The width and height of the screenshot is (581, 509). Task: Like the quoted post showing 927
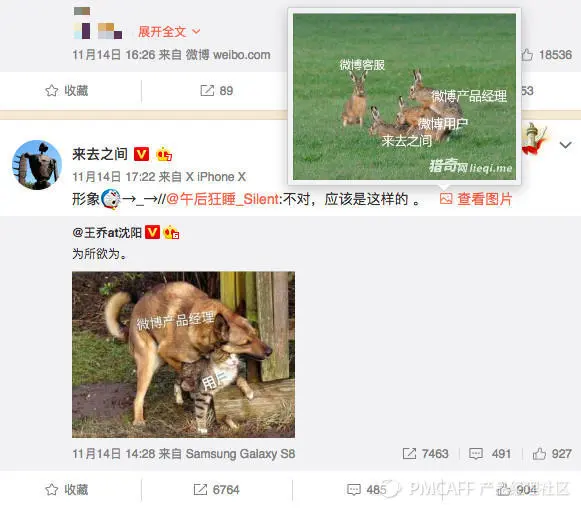tap(552, 453)
